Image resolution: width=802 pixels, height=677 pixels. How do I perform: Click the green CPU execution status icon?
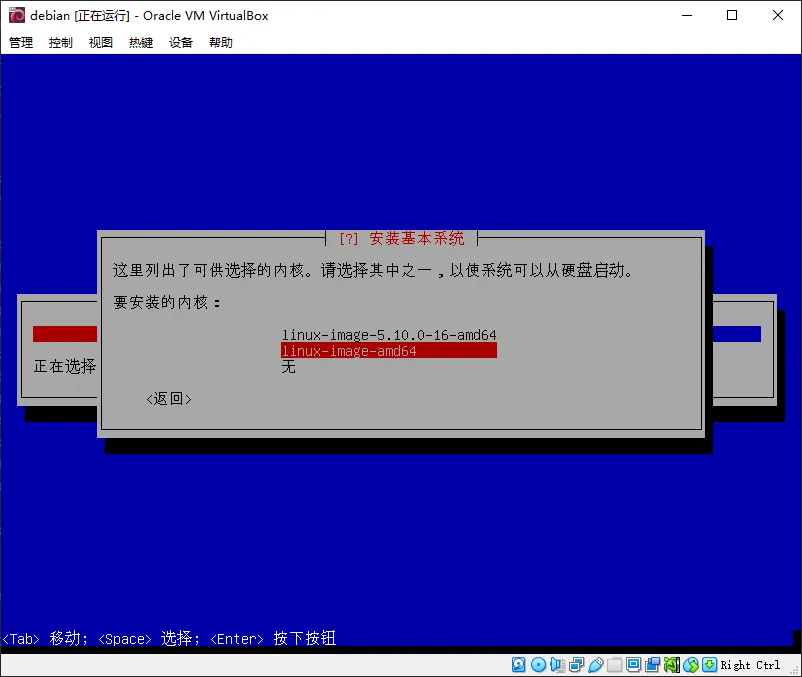(x=672, y=665)
